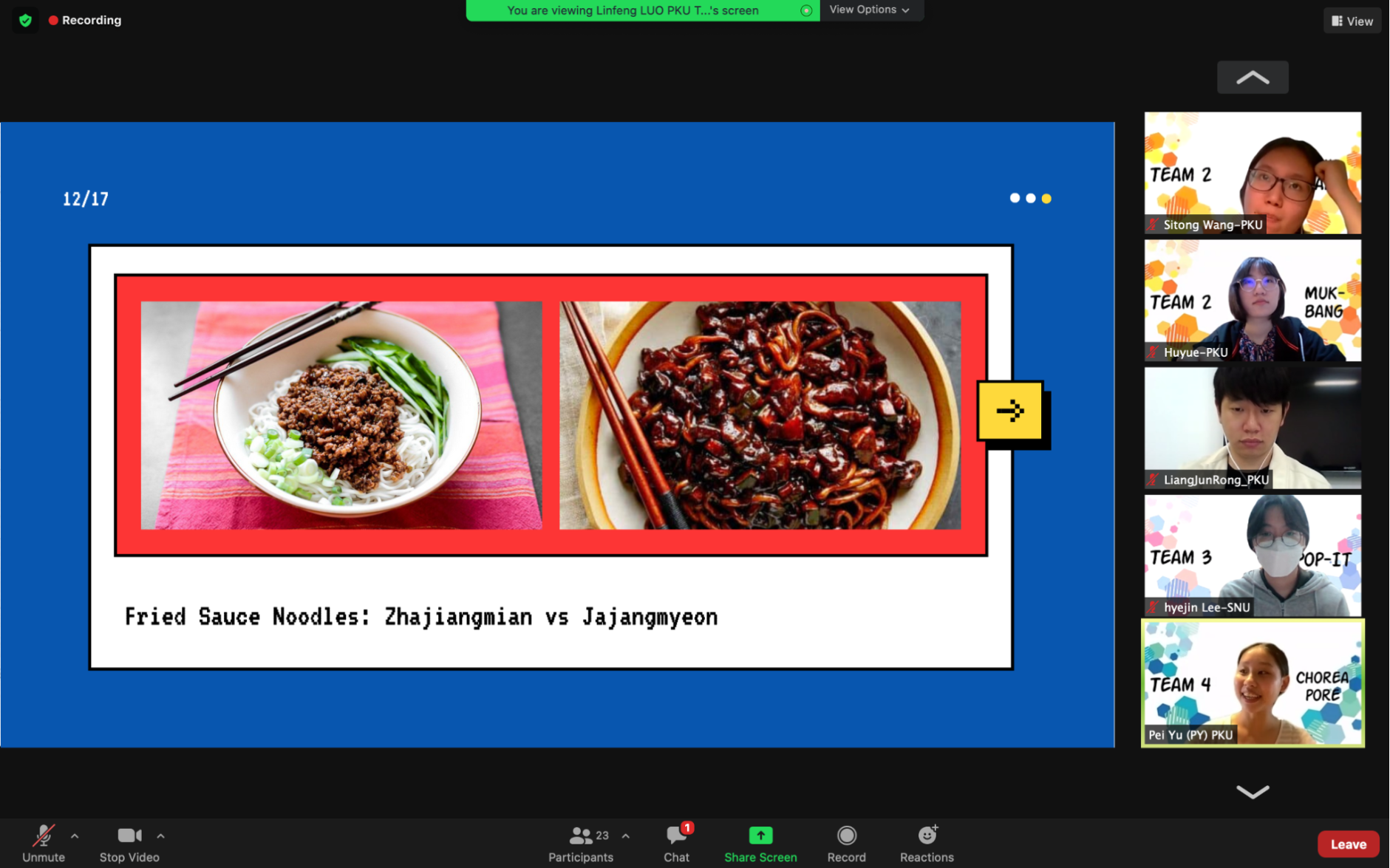Image resolution: width=1390 pixels, height=868 pixels.
Task: Click the Record button
Action: (x=846, y=844)
